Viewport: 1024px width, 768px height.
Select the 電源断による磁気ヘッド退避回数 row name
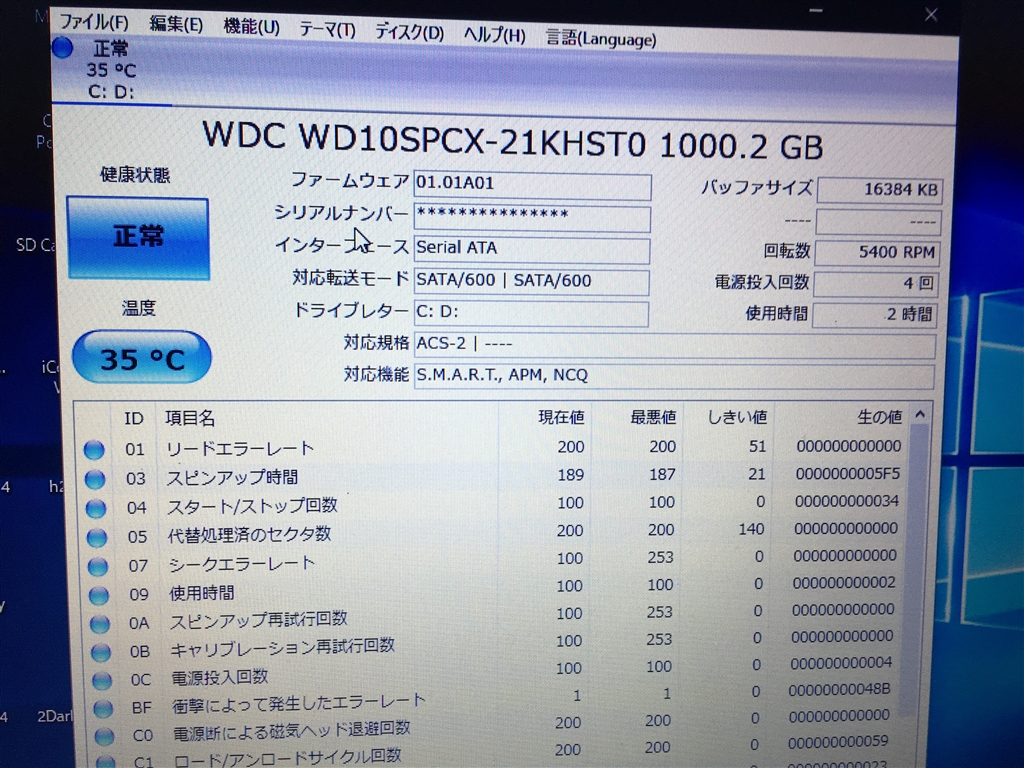pyautogui.click(x=291, y=731)
